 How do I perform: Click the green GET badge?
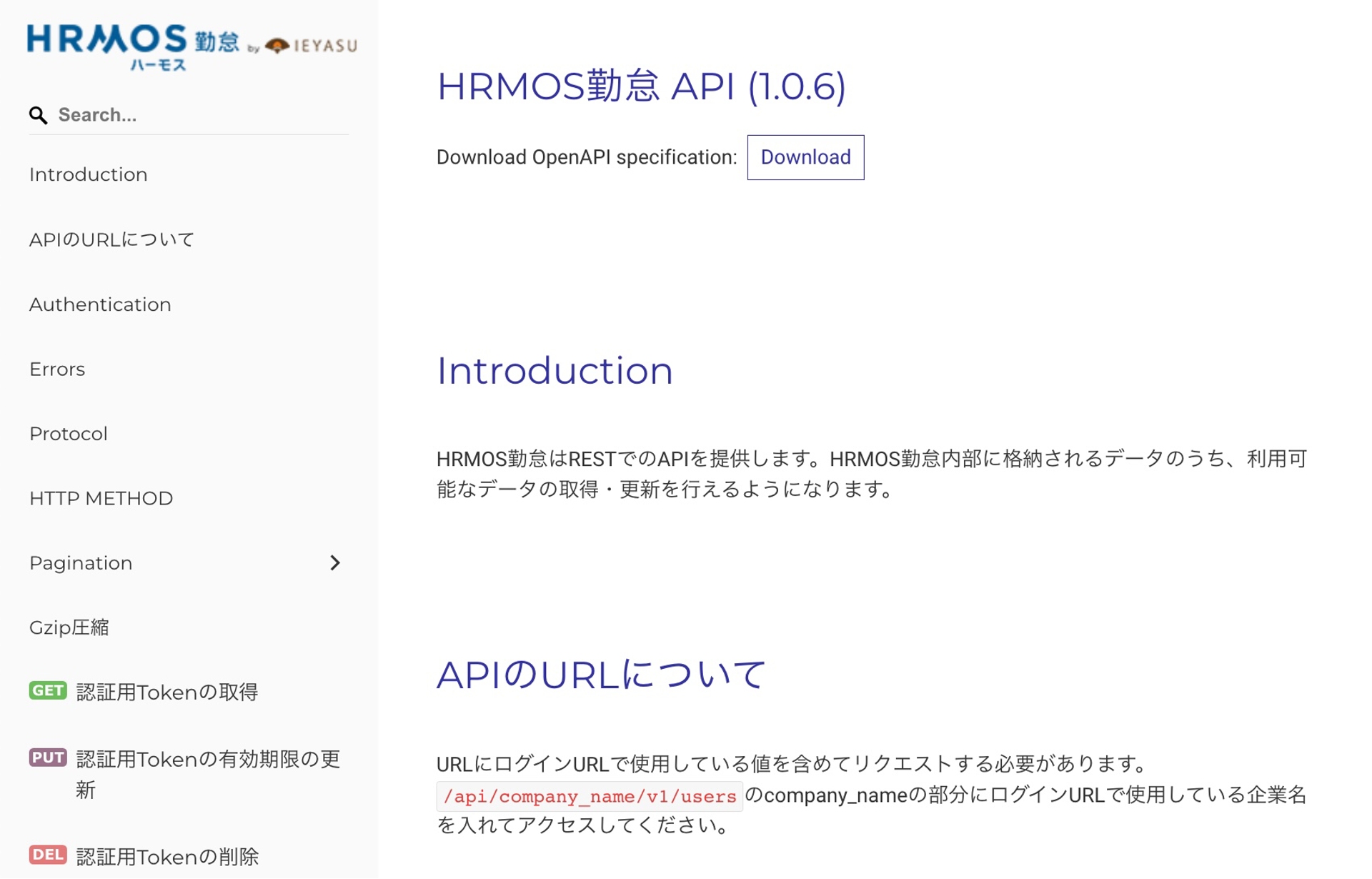[48, 690]
